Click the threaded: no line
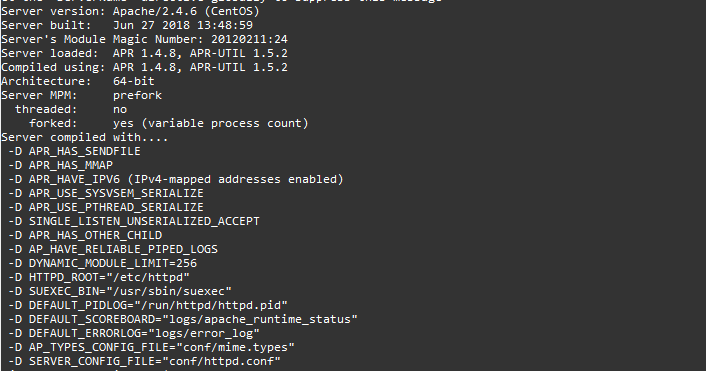 71,109
